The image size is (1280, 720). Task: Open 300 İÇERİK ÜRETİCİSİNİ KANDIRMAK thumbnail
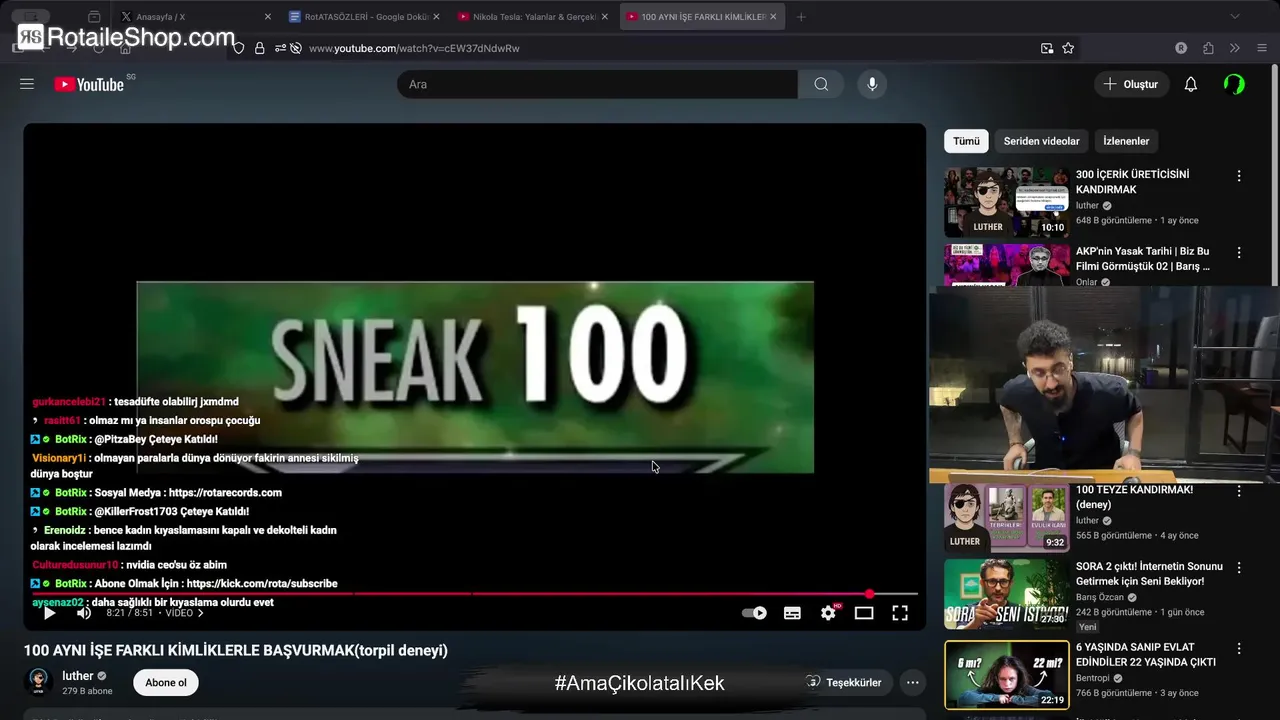(x=1006, y=202)
